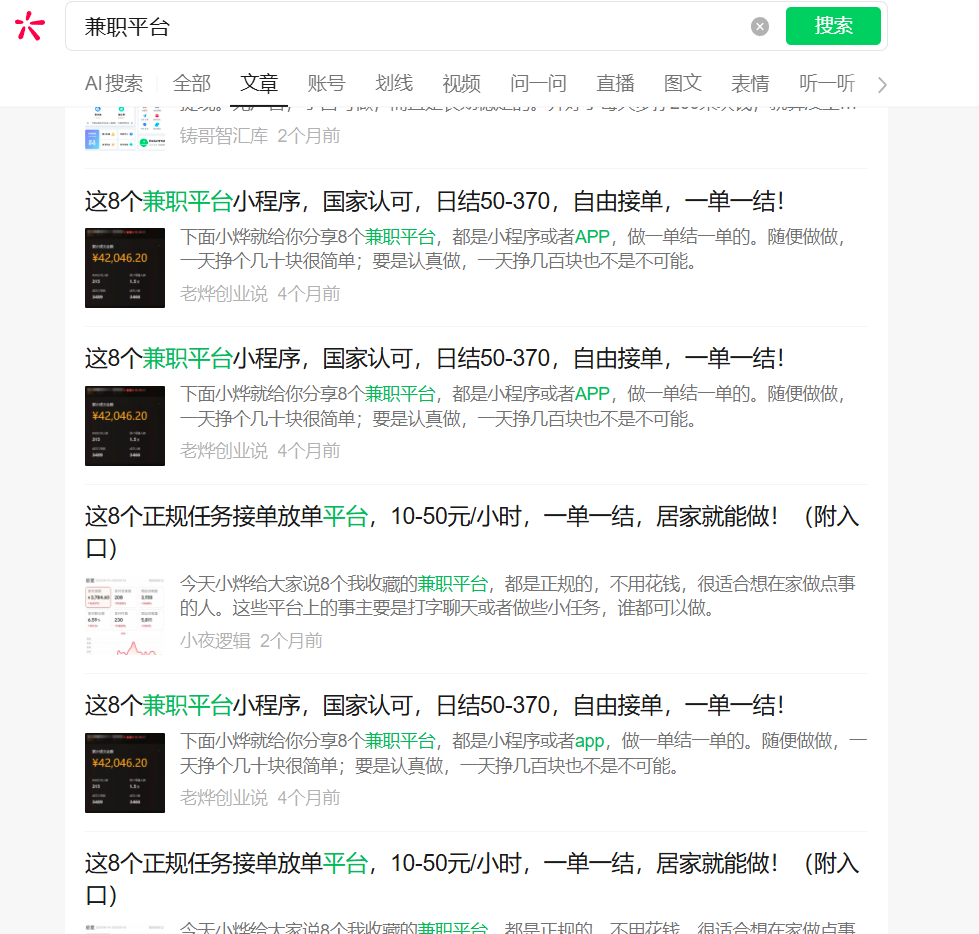The height and width of the screenshot is (934, 979).
Task: Click summary starting 今天小烨给大家说8个我收藏的
Action: [x=518, y=596]
